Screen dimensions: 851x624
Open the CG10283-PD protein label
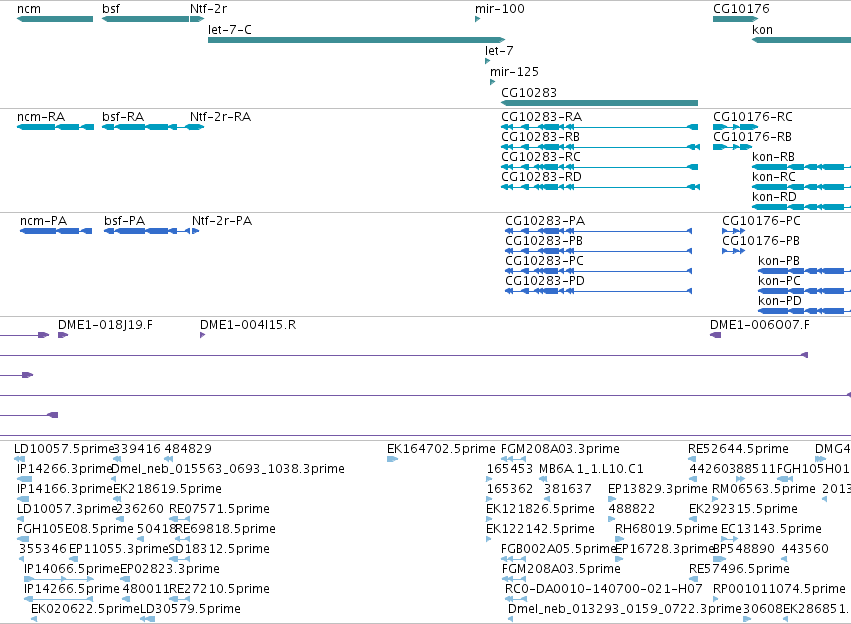pyautogui.click(x=545, y=281)
